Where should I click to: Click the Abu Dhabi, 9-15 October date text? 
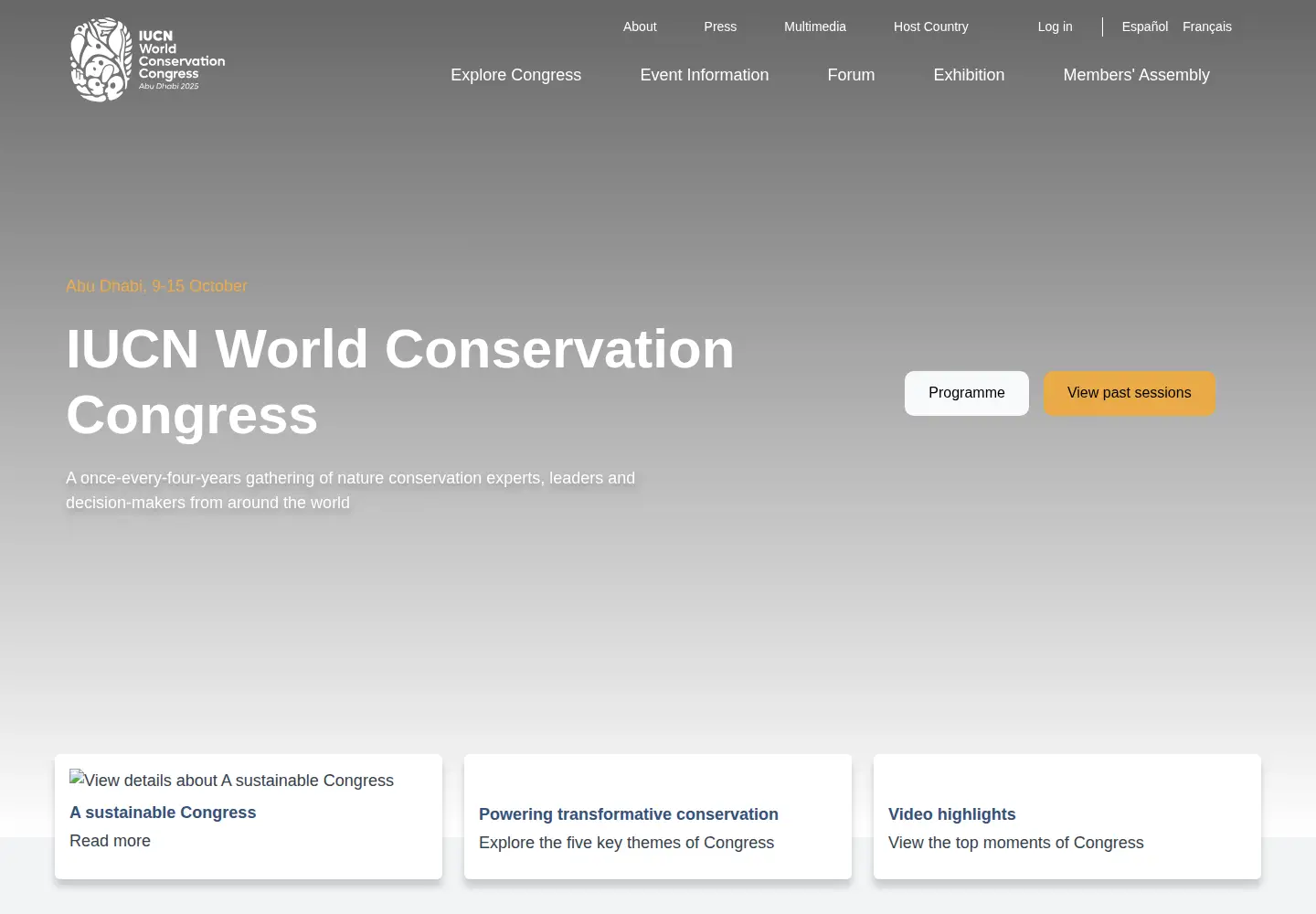(x=156, y=286)
